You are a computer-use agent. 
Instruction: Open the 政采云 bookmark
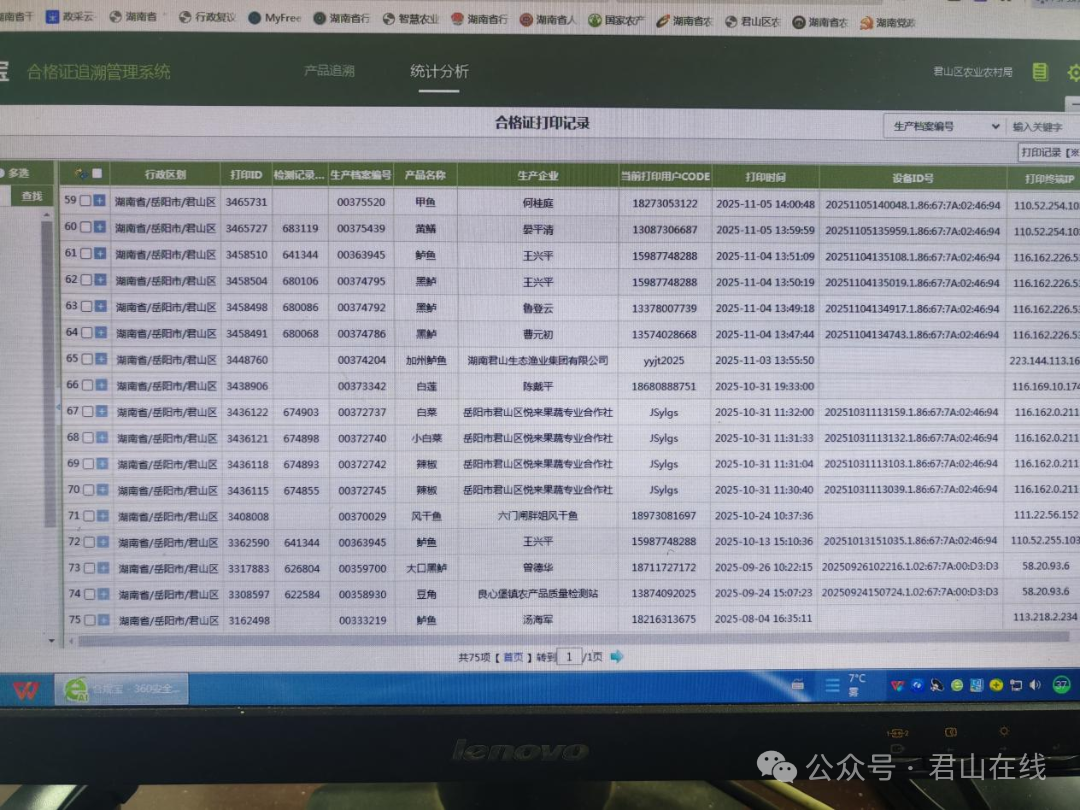click(x=74, y=17)
